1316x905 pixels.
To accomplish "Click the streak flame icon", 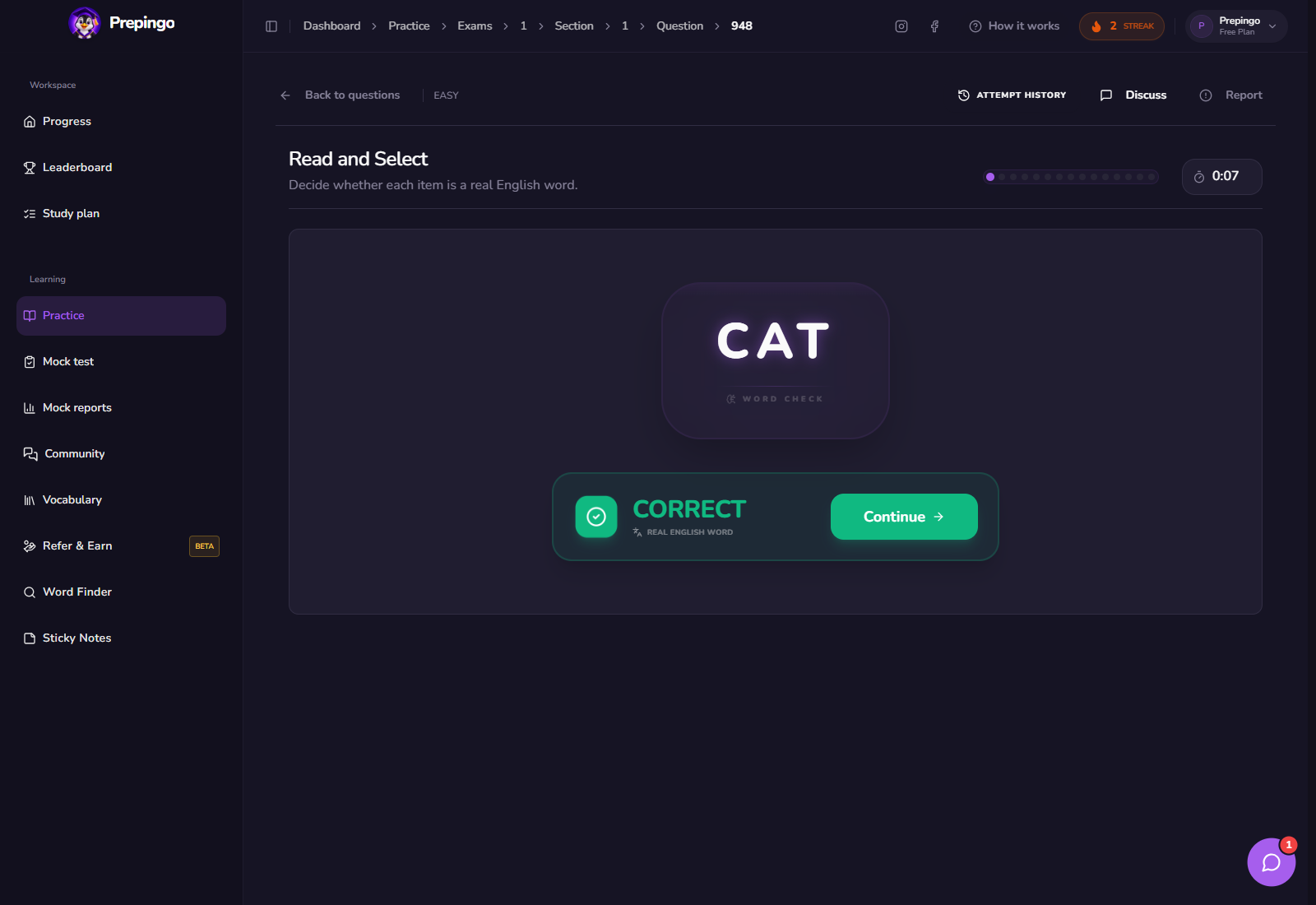I will tap(1096, 26).
